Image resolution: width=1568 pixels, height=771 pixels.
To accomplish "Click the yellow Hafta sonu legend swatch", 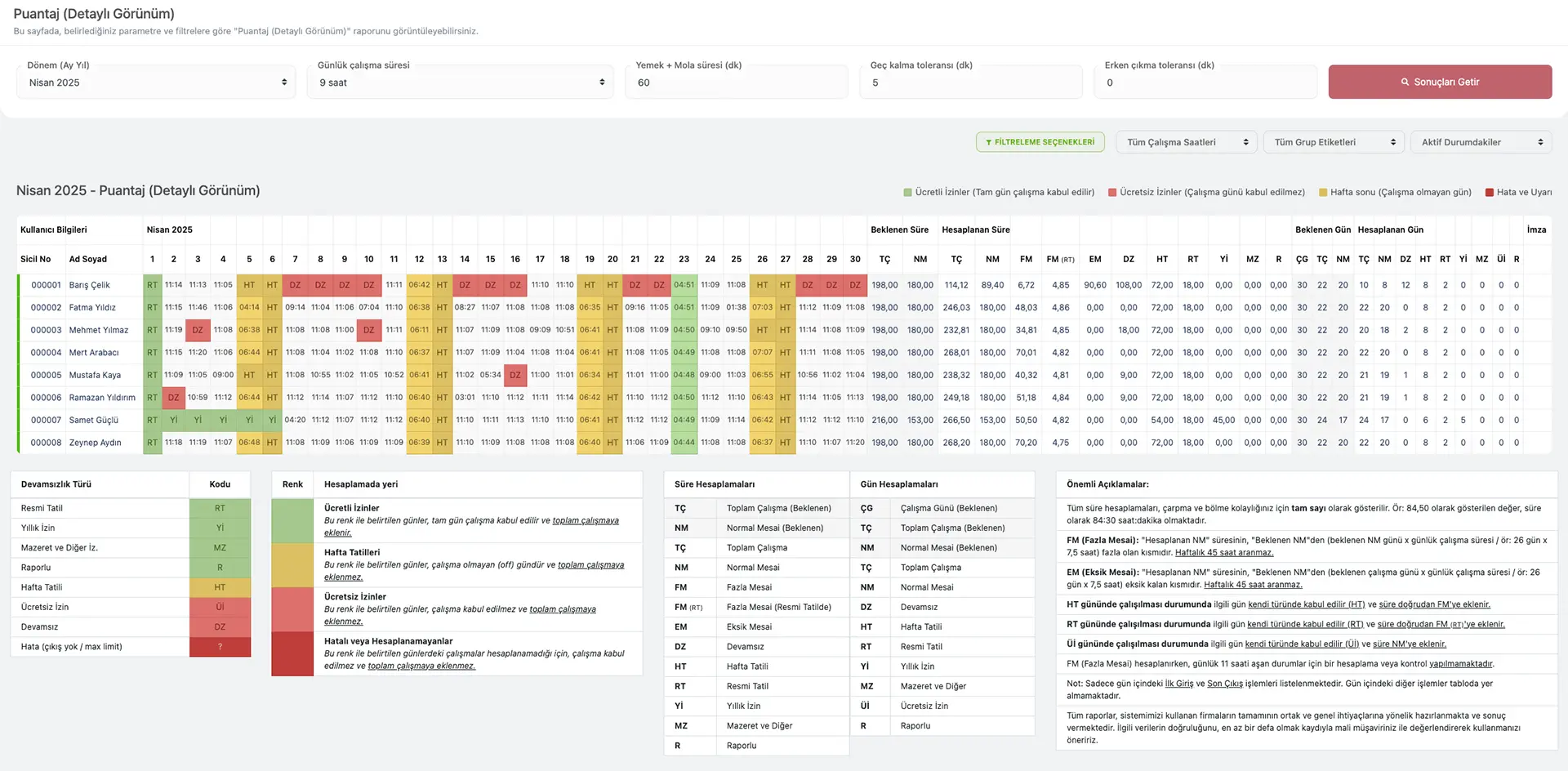I will click(1323, 193).
